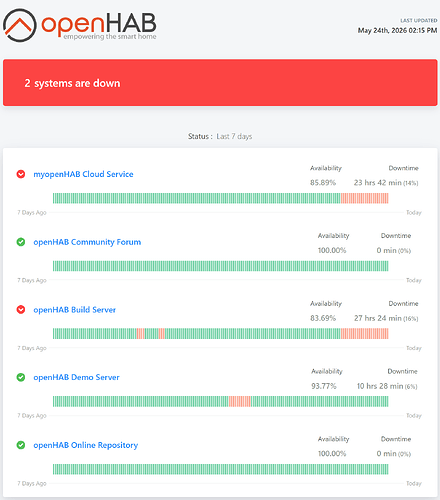Click the red down icon for myopenHAB Cloud Service
Image resolution: width=440 pixels, height=500 pixels.
21,174
